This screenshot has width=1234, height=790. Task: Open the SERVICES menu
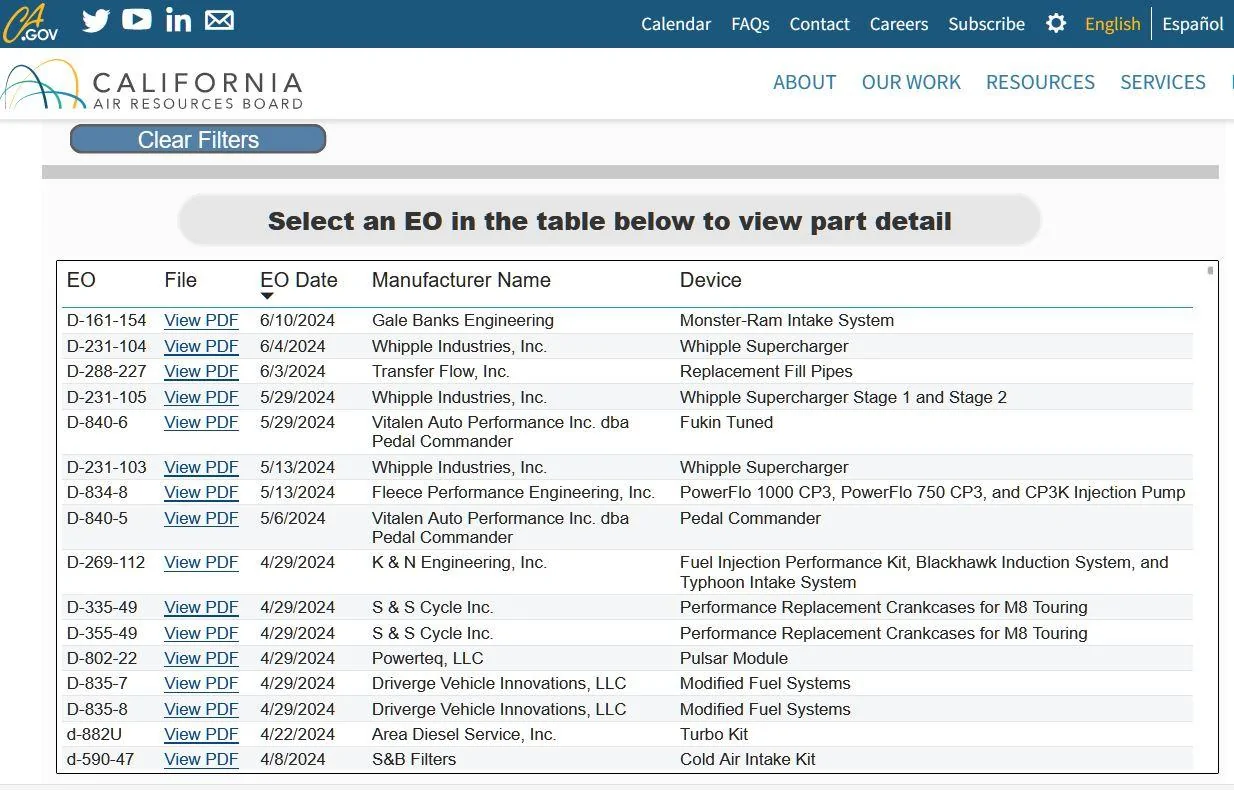pyautogui.click(x=1163, y=82)
